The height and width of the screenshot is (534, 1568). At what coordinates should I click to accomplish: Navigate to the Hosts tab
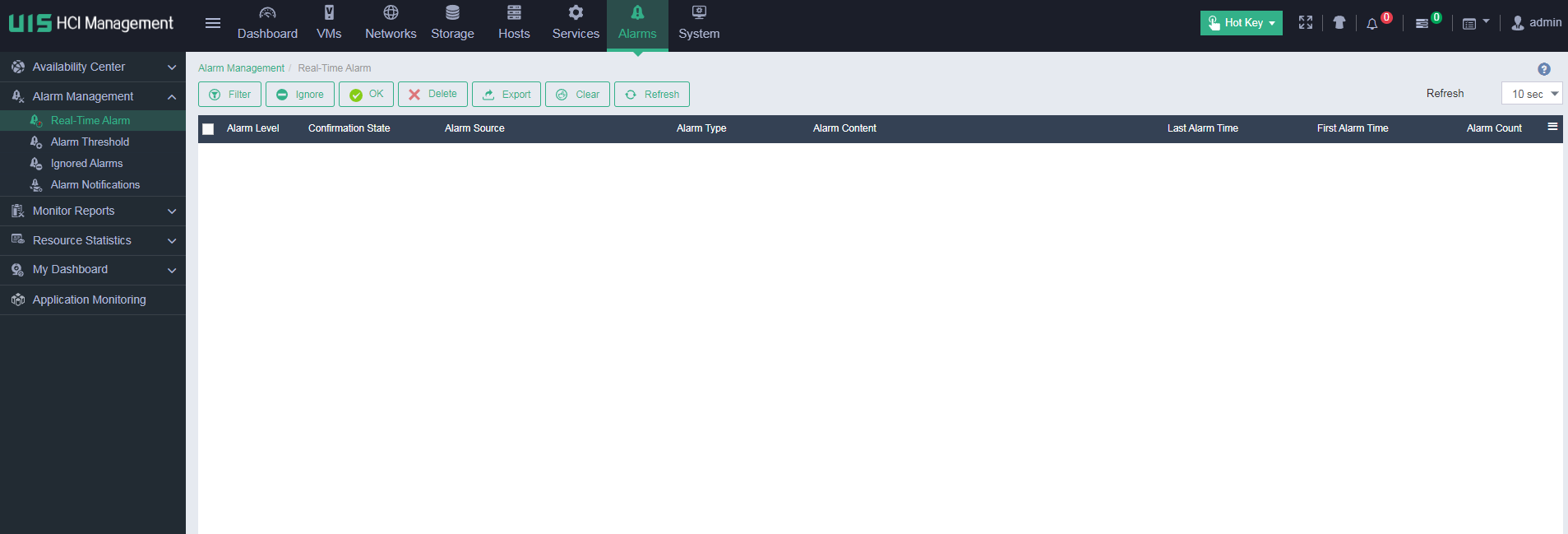pos(514,23)
